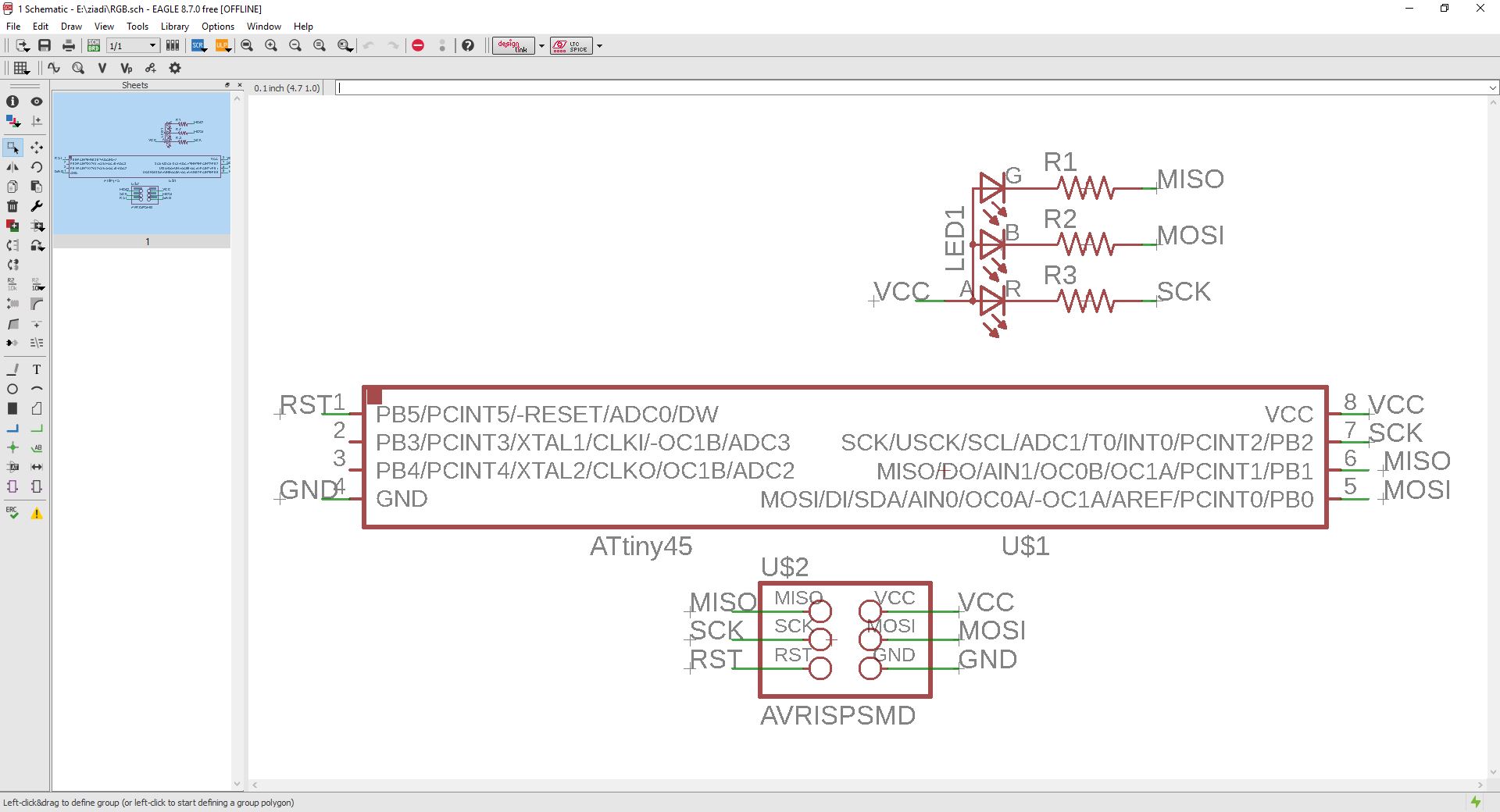Select the Show (eye) tool
Viewport: 1500px width, 812px height.
point(36,101)
